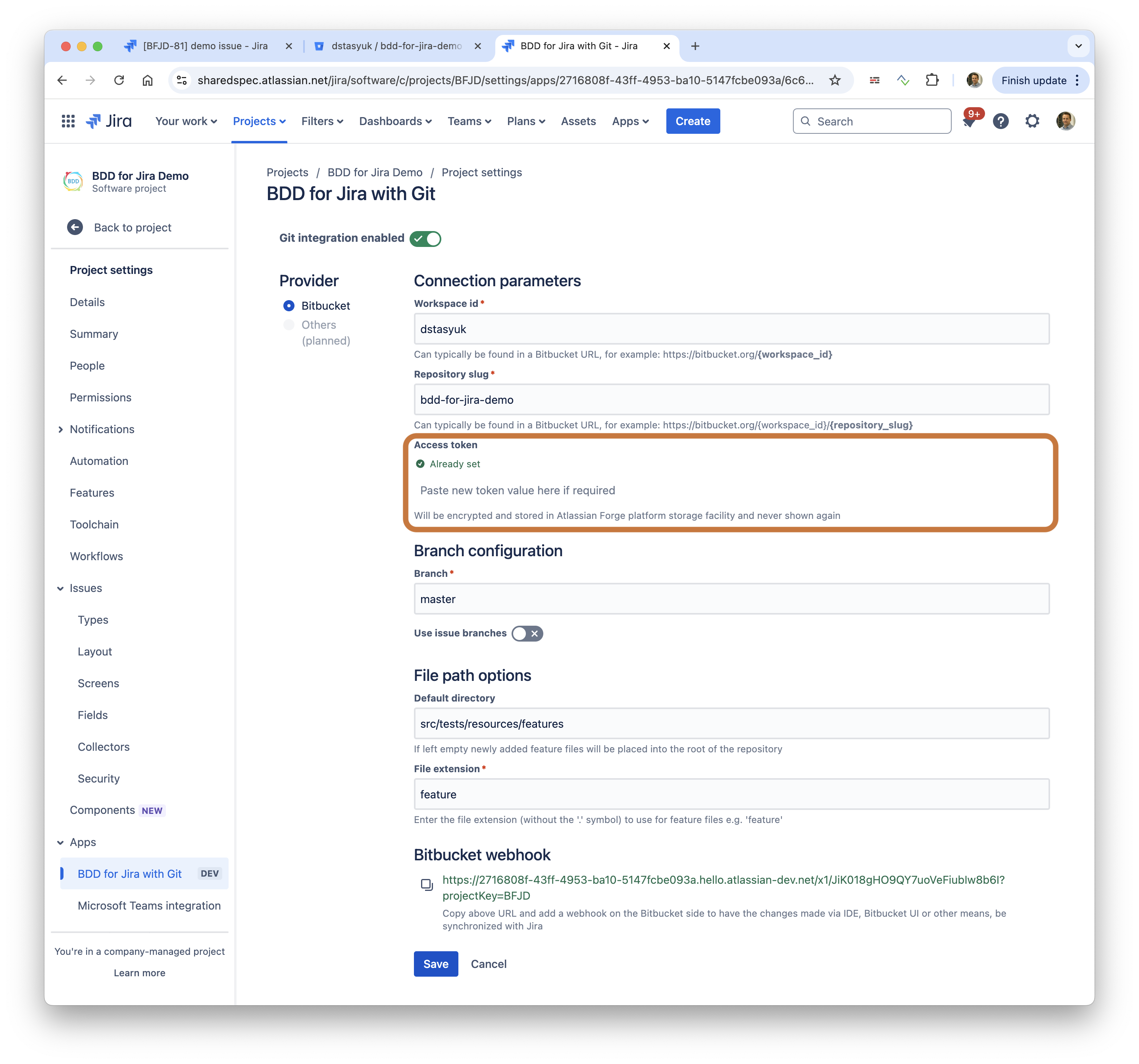Viewport: 1139px width, 1064px height.
Task: Collapse the Issues sidebar section
Action: (x=61, y=588)
